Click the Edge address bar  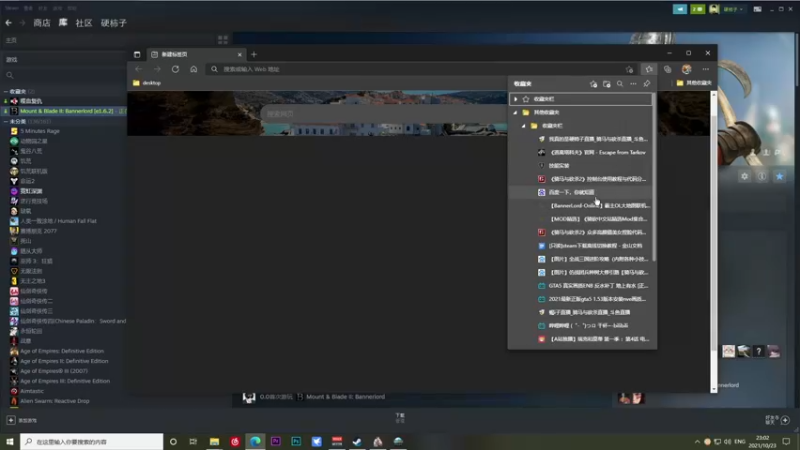[x=423, y=69]
